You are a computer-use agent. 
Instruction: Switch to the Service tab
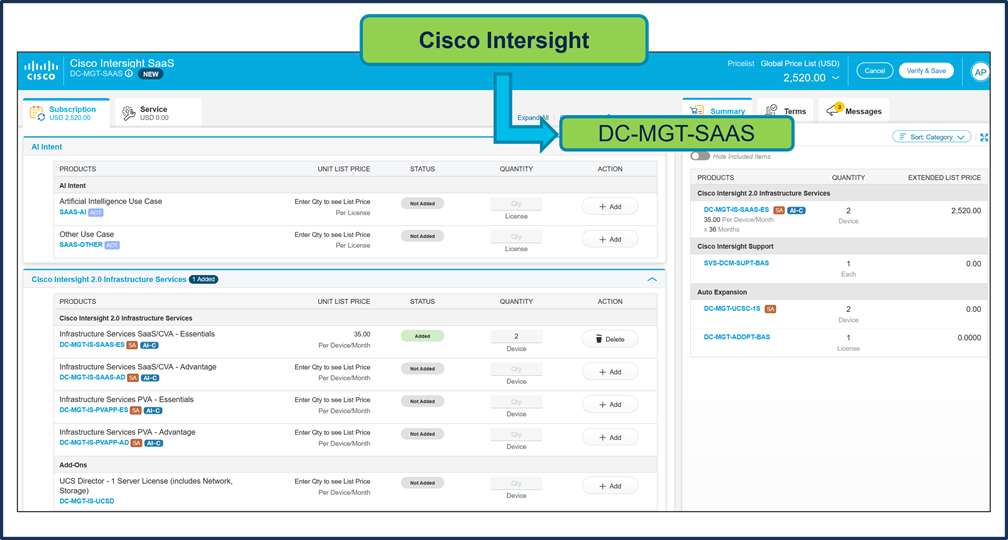158,113
